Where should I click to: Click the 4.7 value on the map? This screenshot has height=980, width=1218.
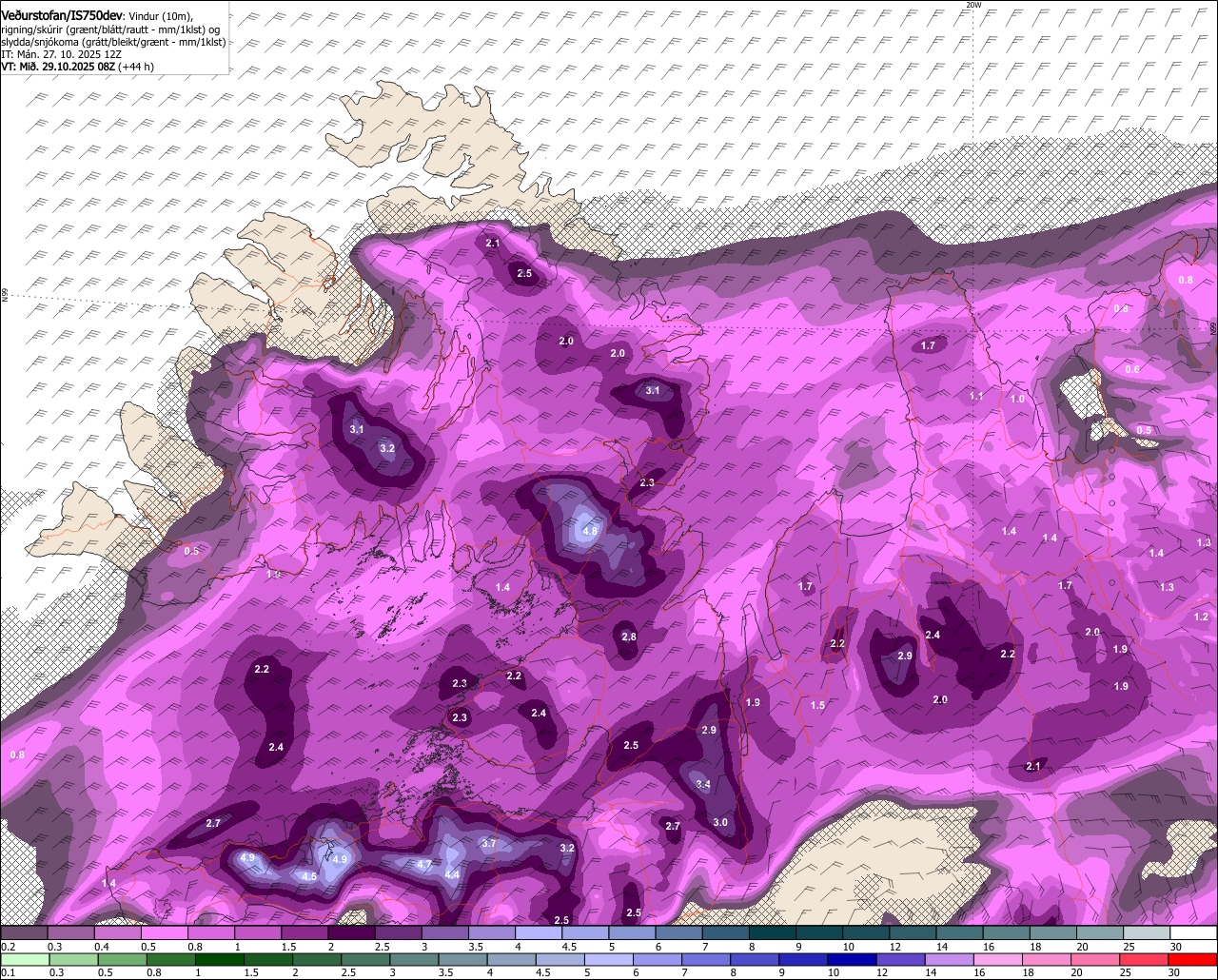click(x=425, y=864)
